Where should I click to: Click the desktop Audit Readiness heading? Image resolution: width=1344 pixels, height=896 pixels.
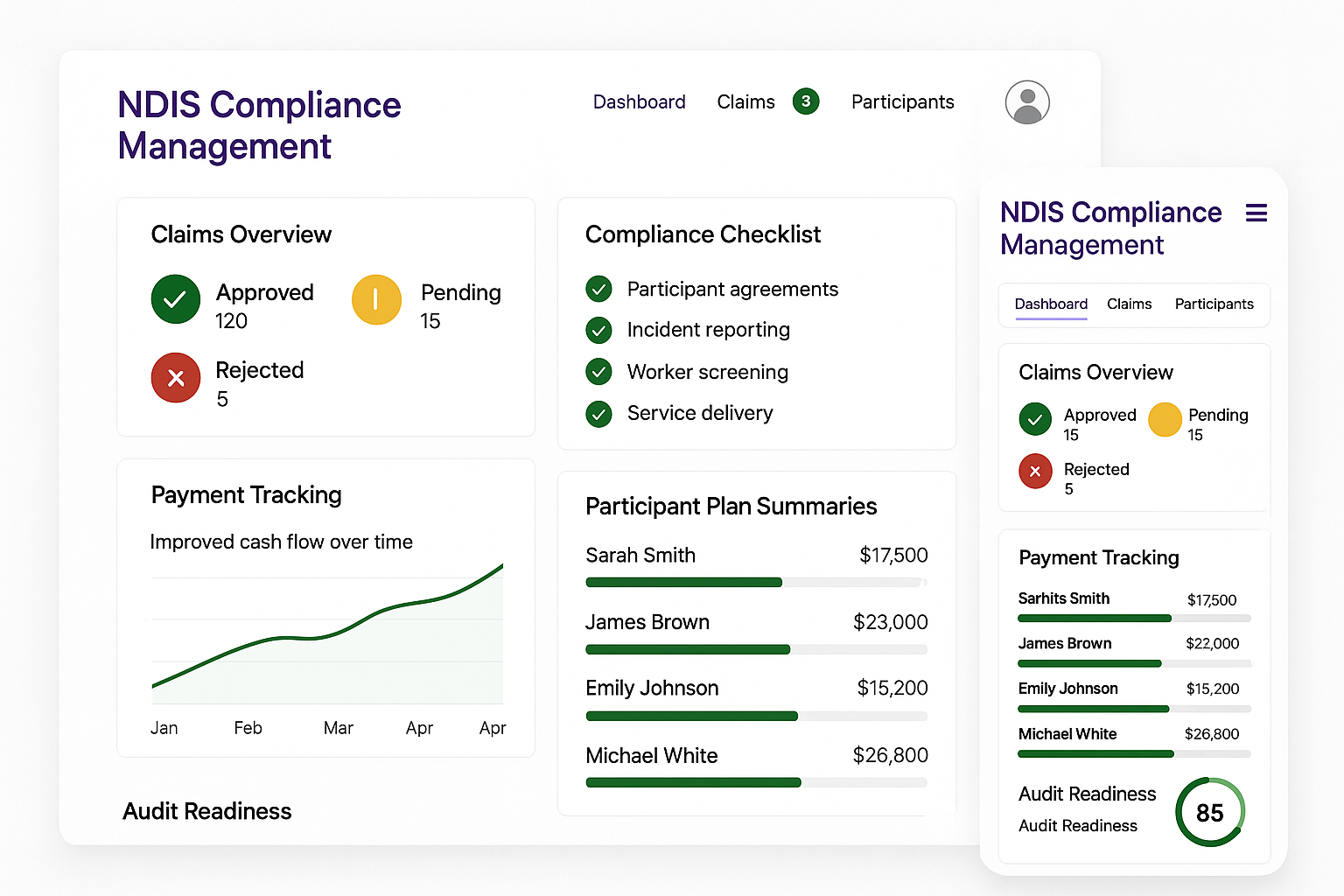206,811
